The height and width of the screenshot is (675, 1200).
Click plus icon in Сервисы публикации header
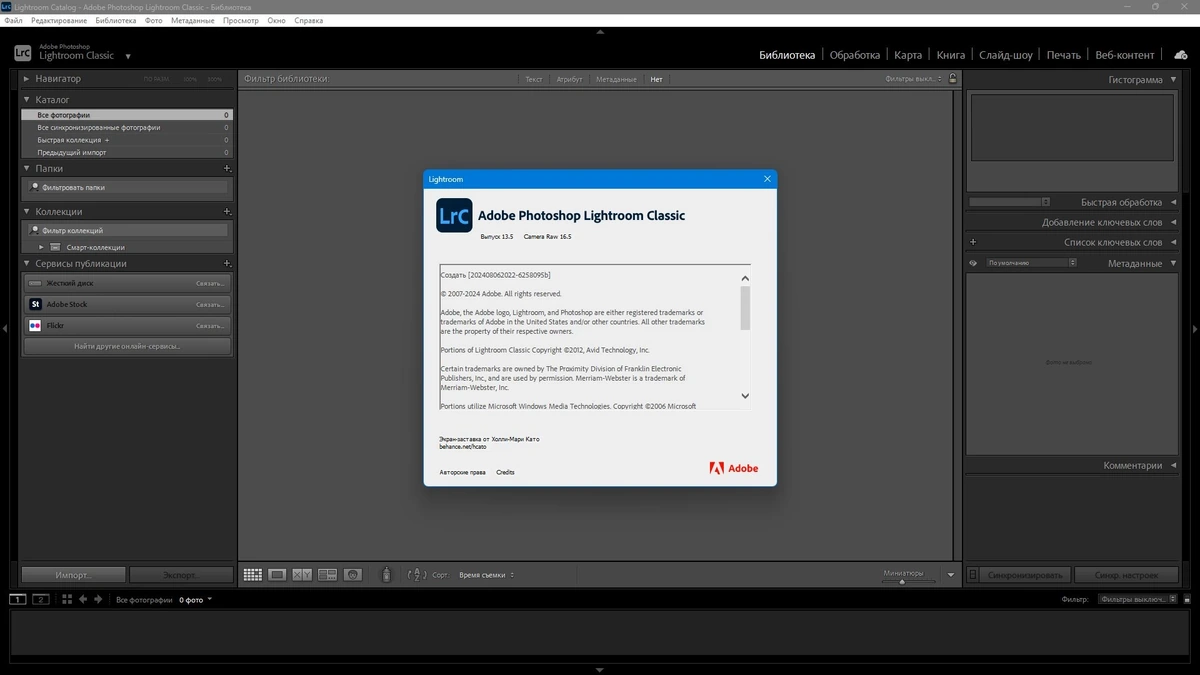(227, 264)
